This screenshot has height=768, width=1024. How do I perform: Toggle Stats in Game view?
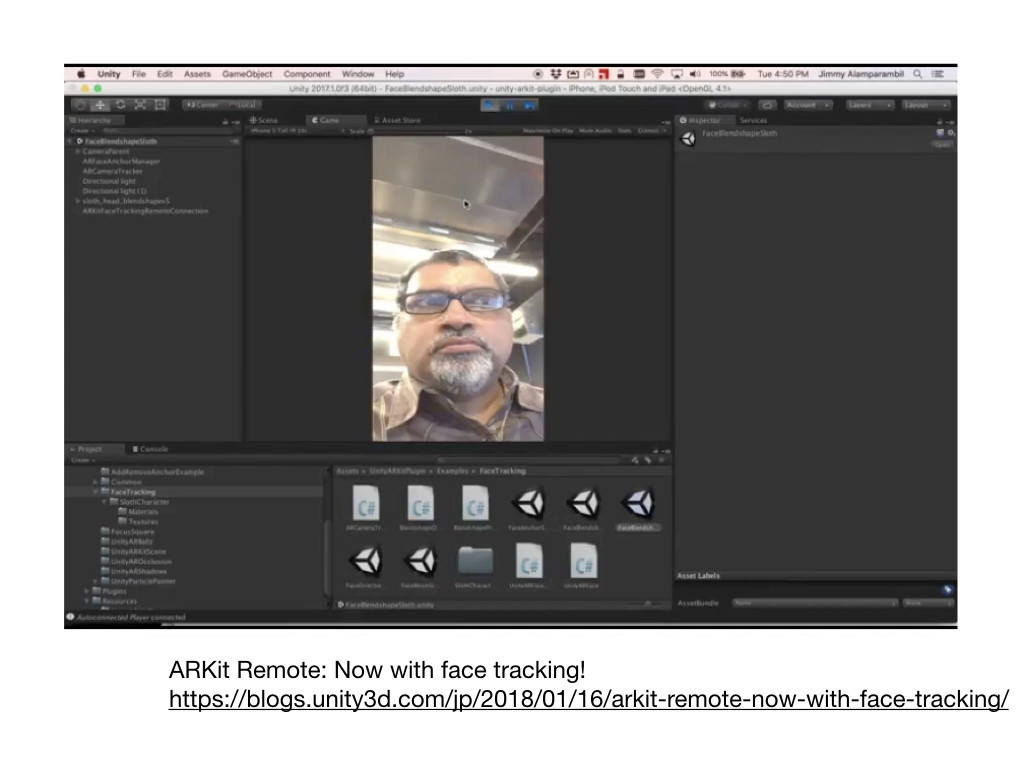pos(624,131)
